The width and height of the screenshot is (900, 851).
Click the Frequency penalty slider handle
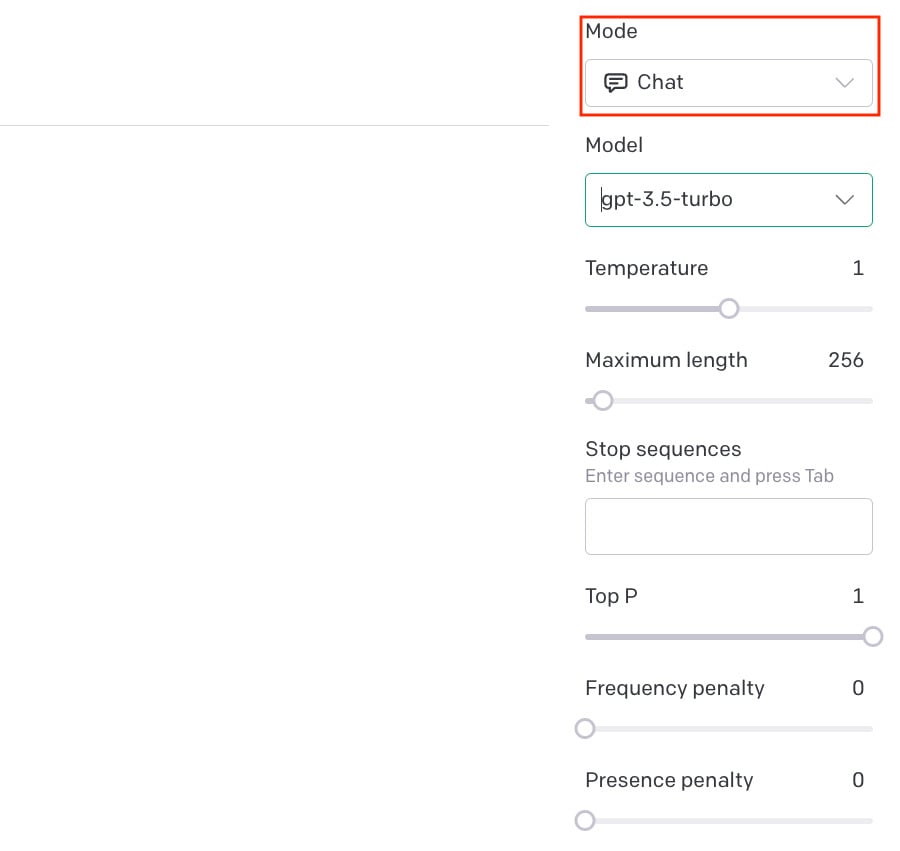[585, 728]
